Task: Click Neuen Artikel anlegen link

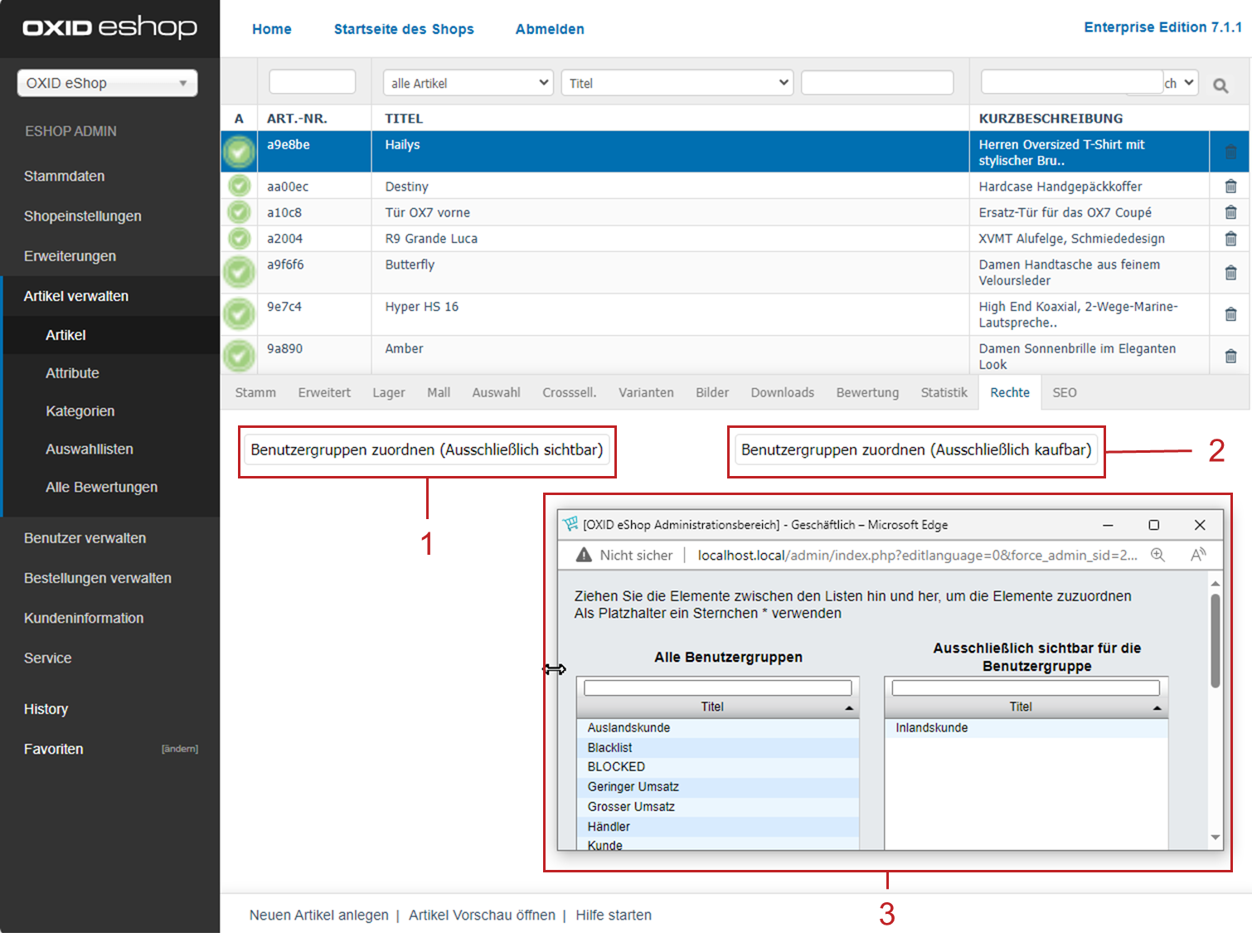Action: [x=319, y=915]
